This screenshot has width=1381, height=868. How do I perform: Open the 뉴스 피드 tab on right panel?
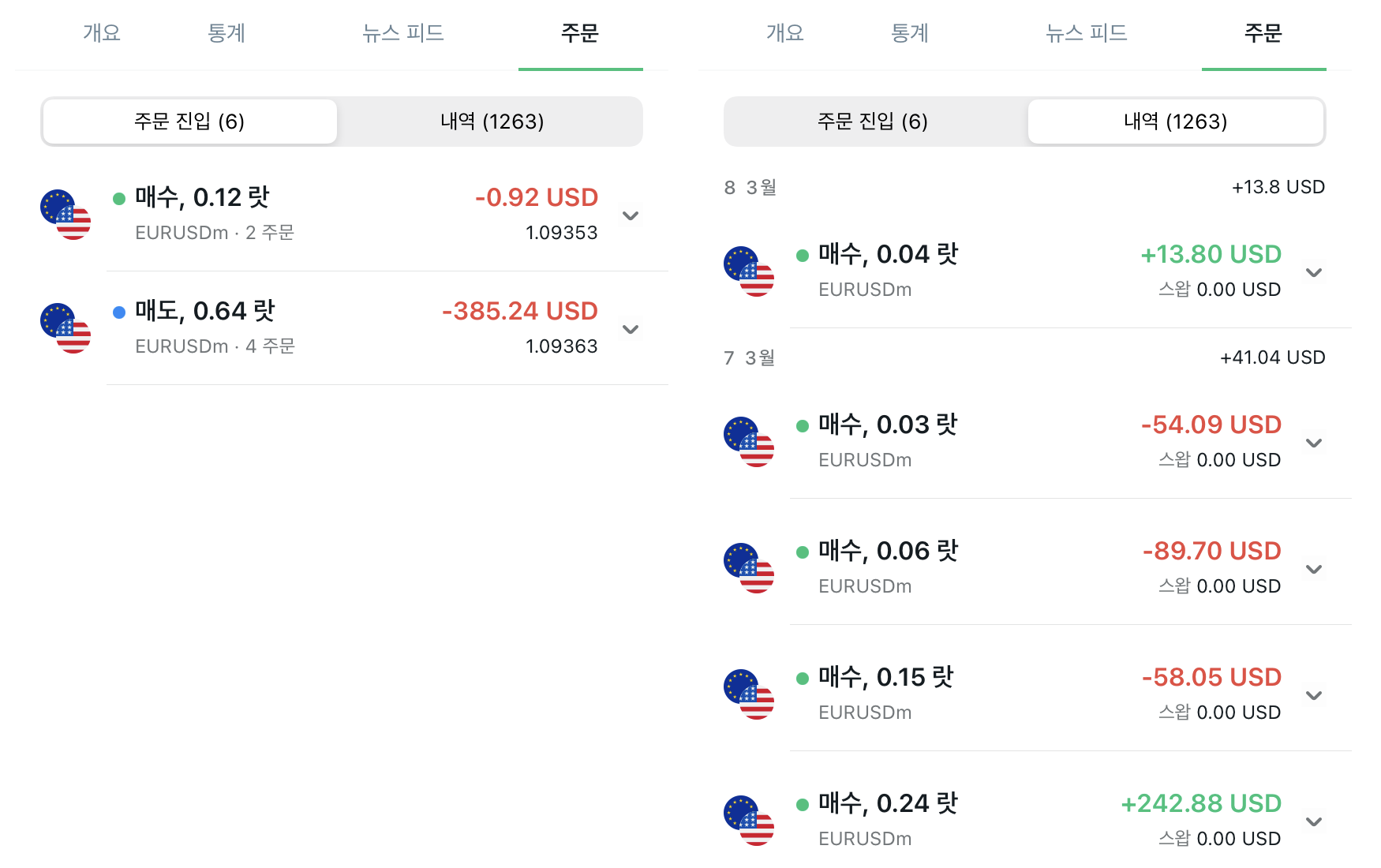pos(1086,33)
